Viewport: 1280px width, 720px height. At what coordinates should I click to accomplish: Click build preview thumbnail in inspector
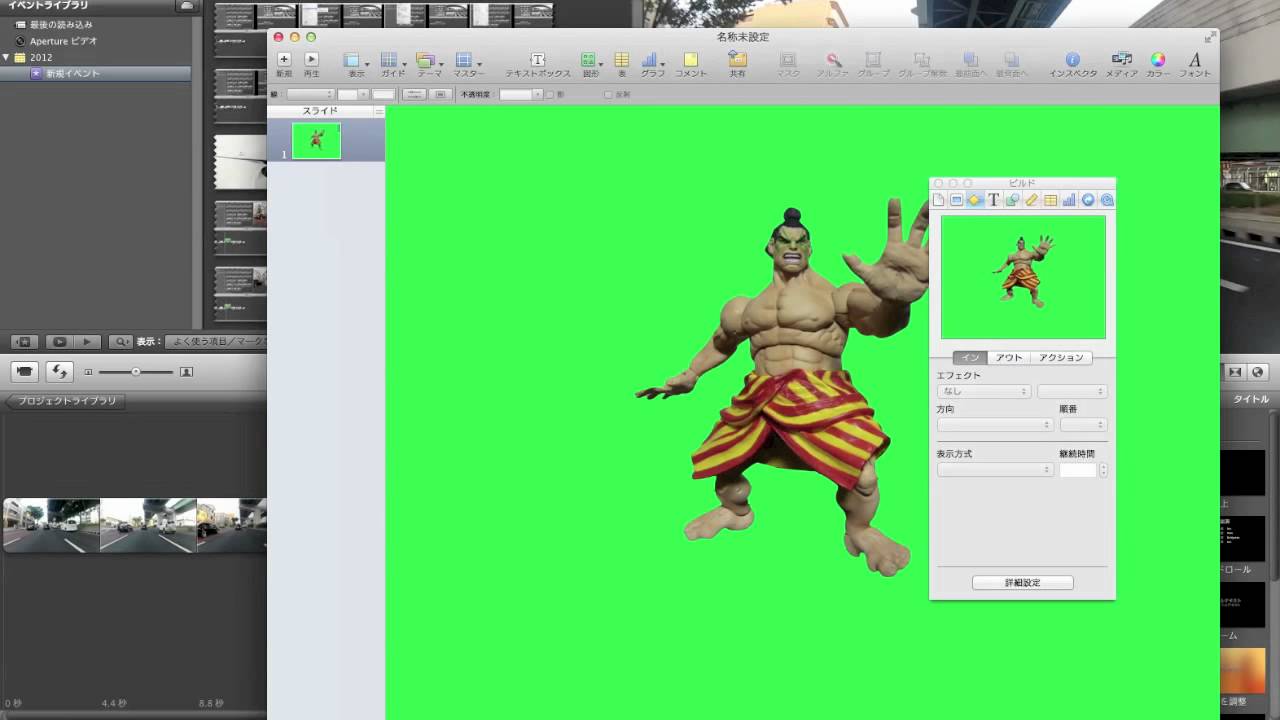[x=1023, y=277]
